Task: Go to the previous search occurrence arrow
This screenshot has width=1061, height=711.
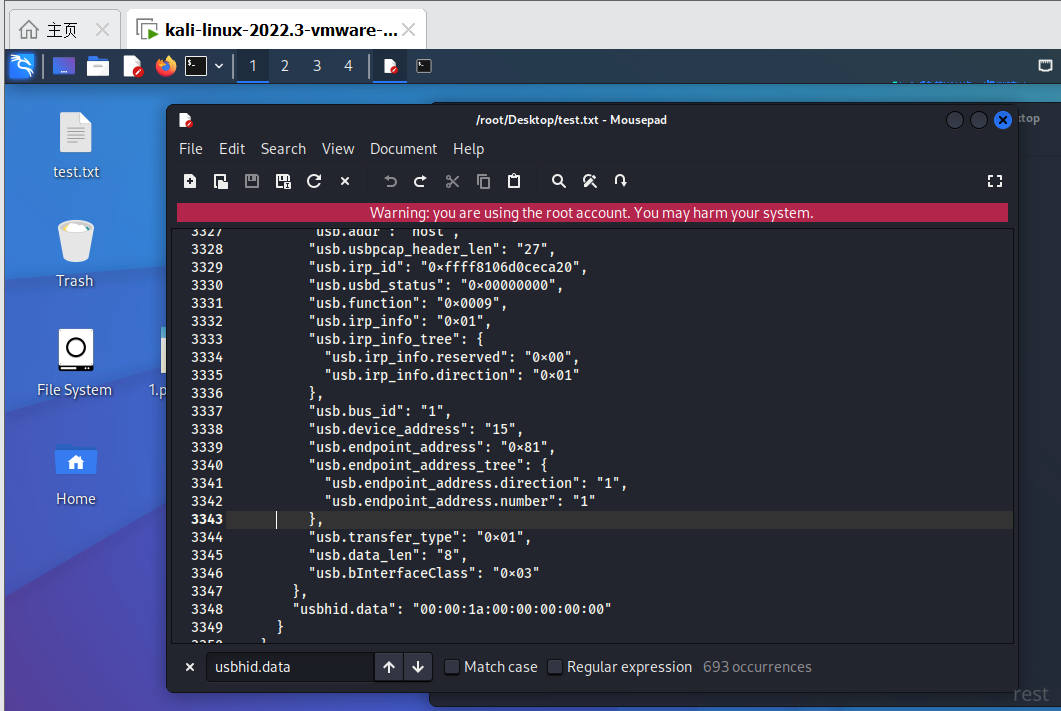Action: [x=389, y=667]
